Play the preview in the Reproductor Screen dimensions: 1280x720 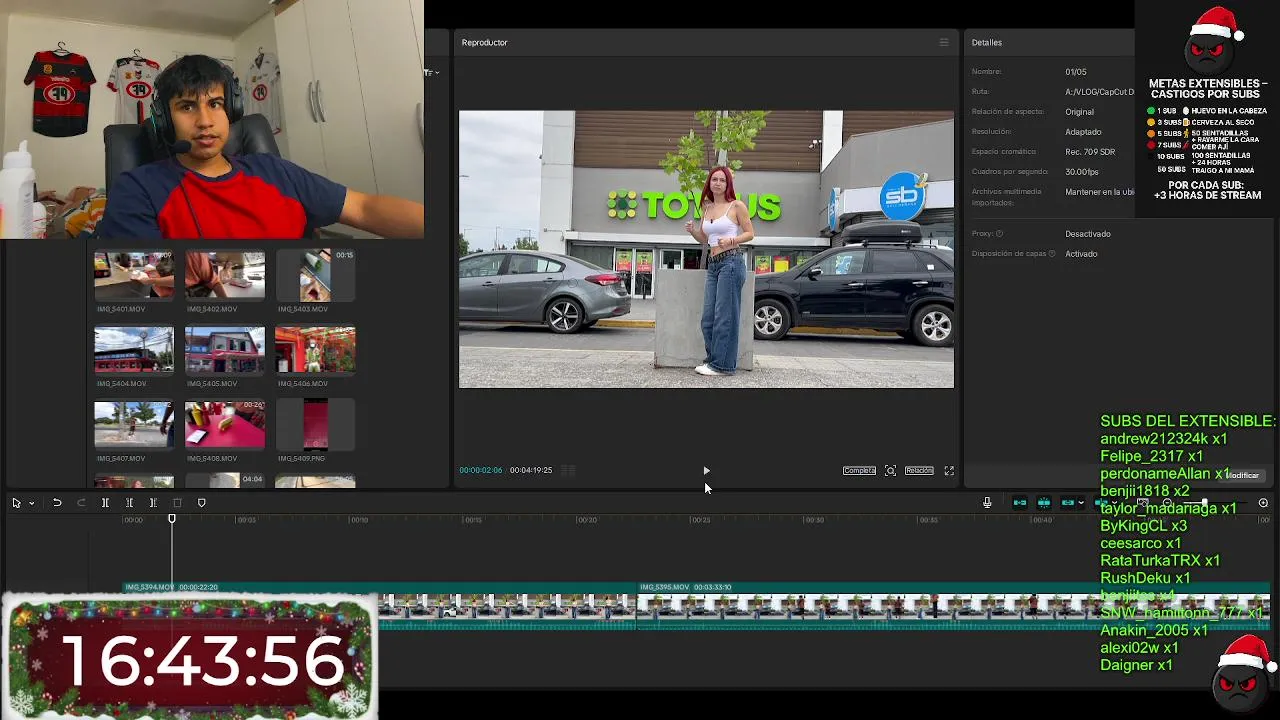(706, 471)
